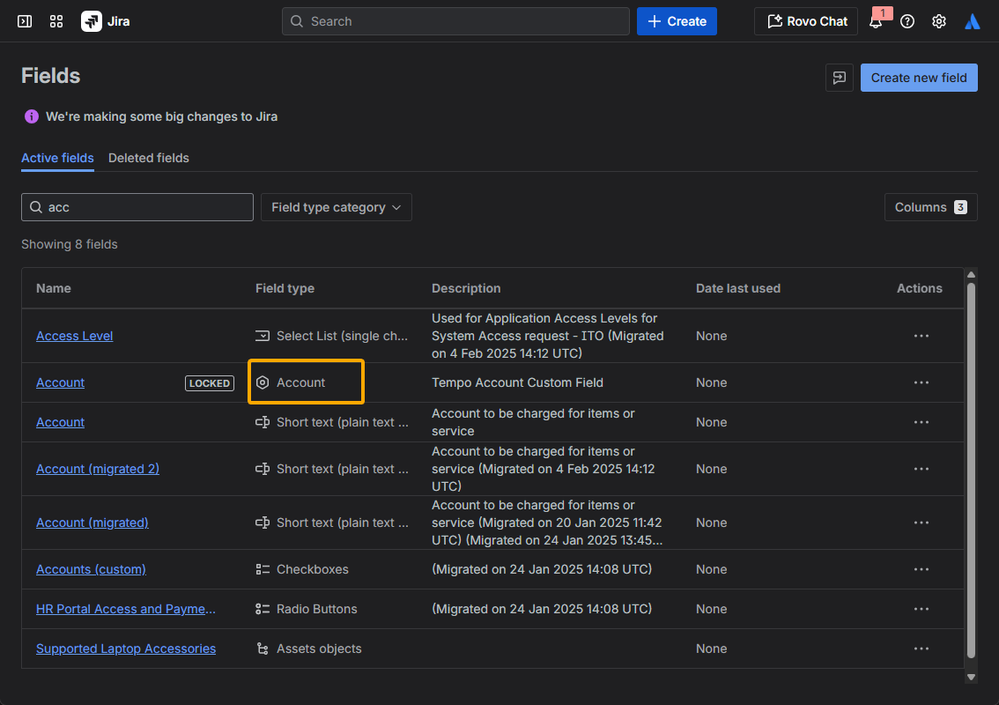Expand the Field type category dropdown
This screenshot has height=705, width=999.
(336, 207)
